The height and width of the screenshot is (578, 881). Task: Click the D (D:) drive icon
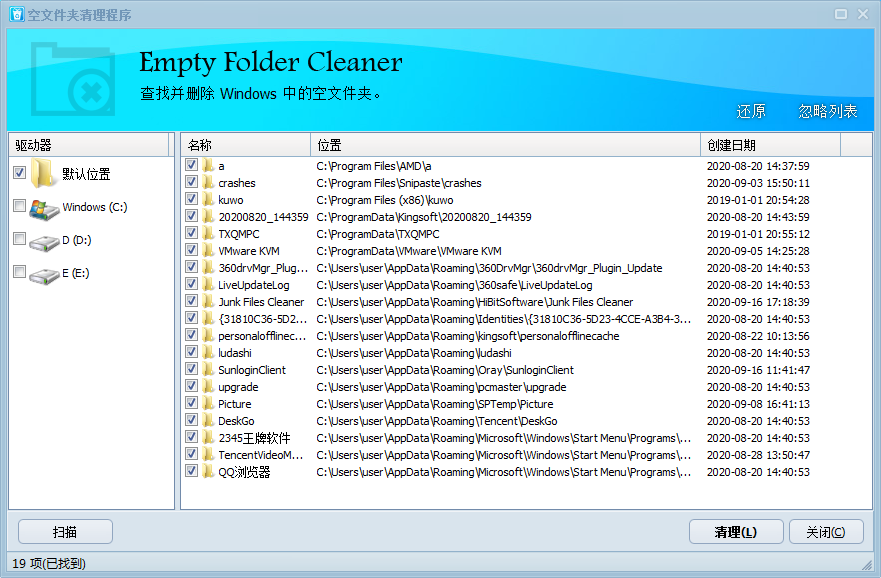44,242
